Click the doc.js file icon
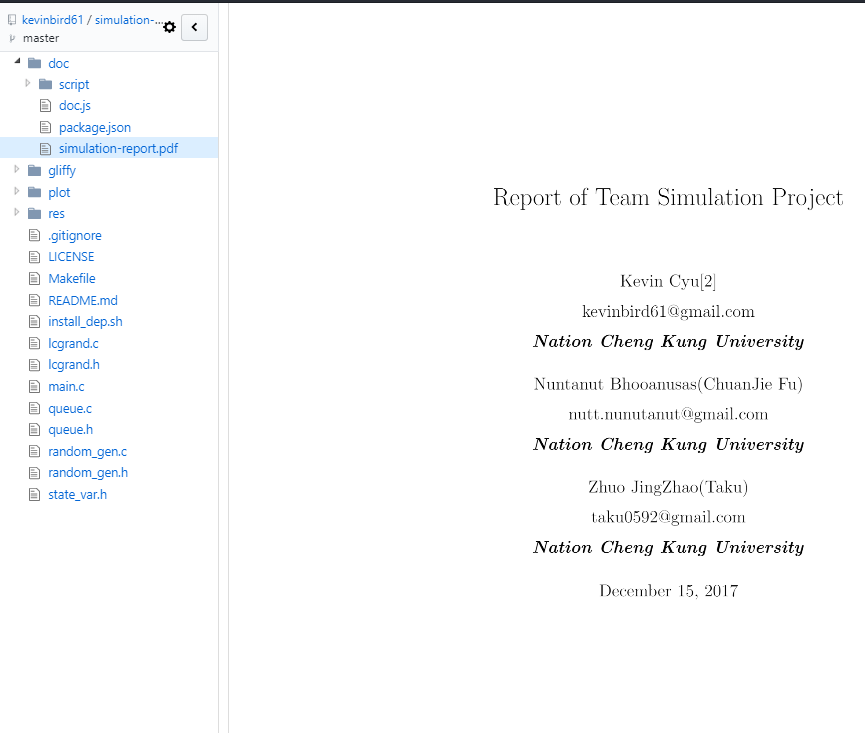This screenshot has height=733, width=865. (45, 105)
